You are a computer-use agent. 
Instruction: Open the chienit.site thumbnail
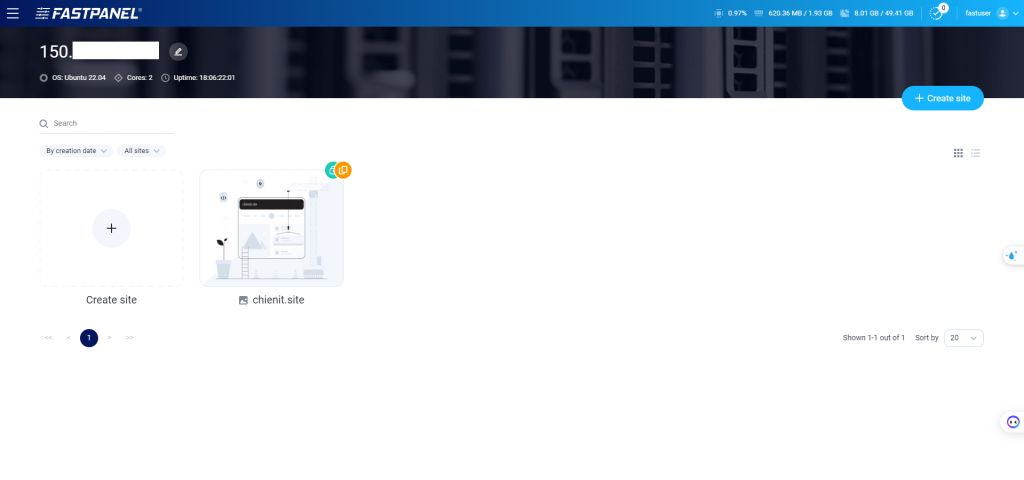(x=271, y=228)
